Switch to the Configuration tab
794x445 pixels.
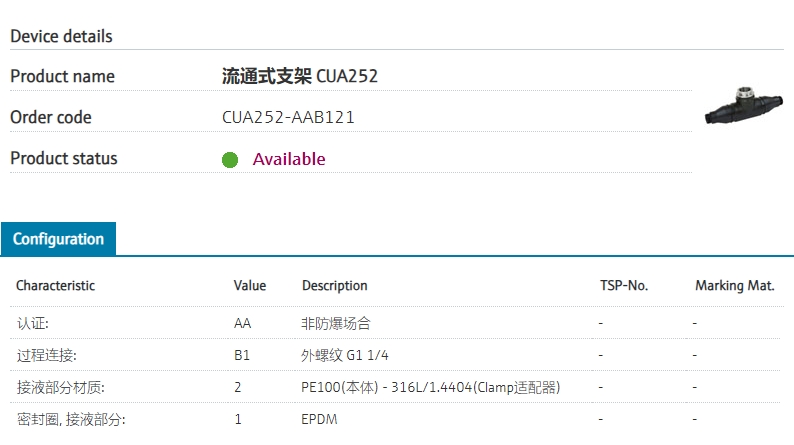[x=58, y=239]
